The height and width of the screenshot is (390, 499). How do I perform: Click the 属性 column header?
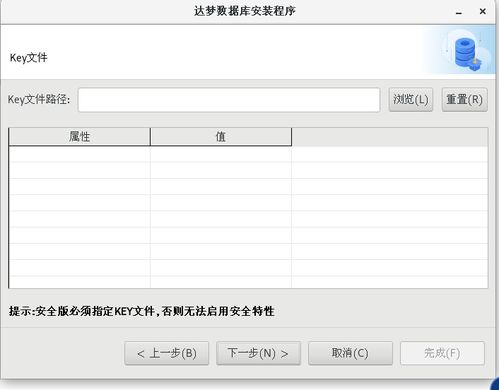point(79,137)
